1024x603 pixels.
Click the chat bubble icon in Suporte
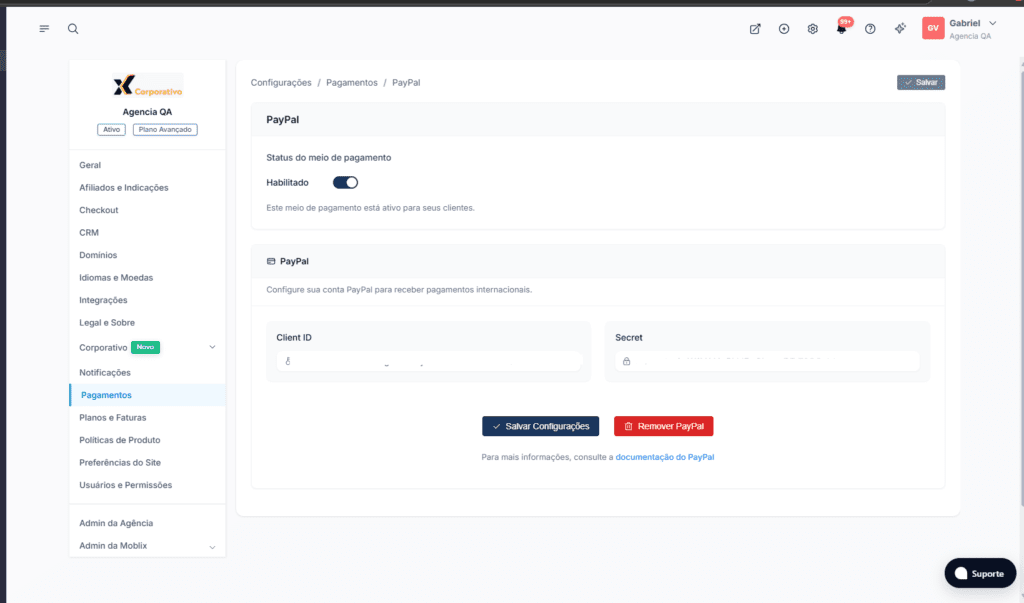961,574
